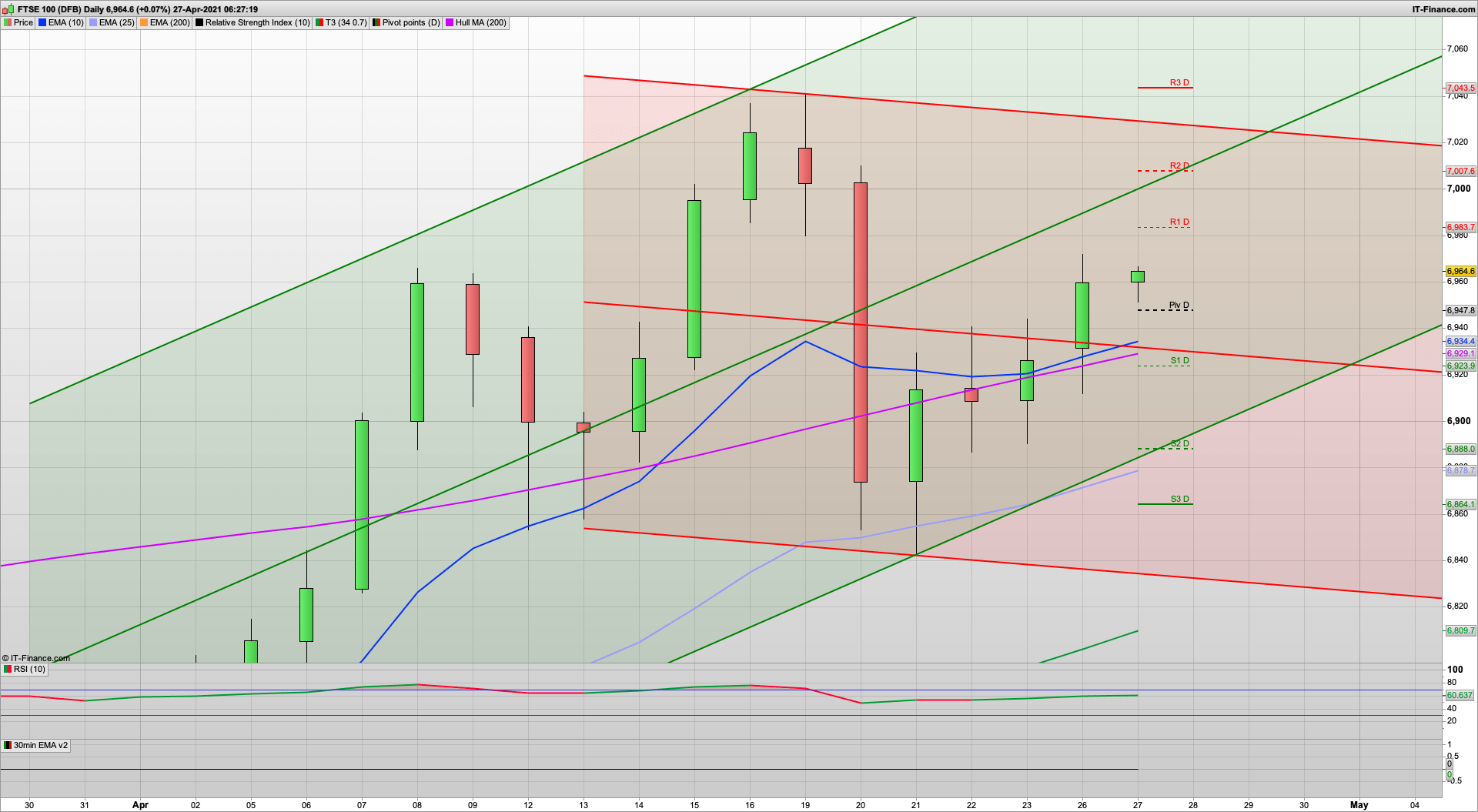Click the orange EMA (200) indicator icon
The height and width of the screenshot is (812, 1478).
[x=145, y=22]
